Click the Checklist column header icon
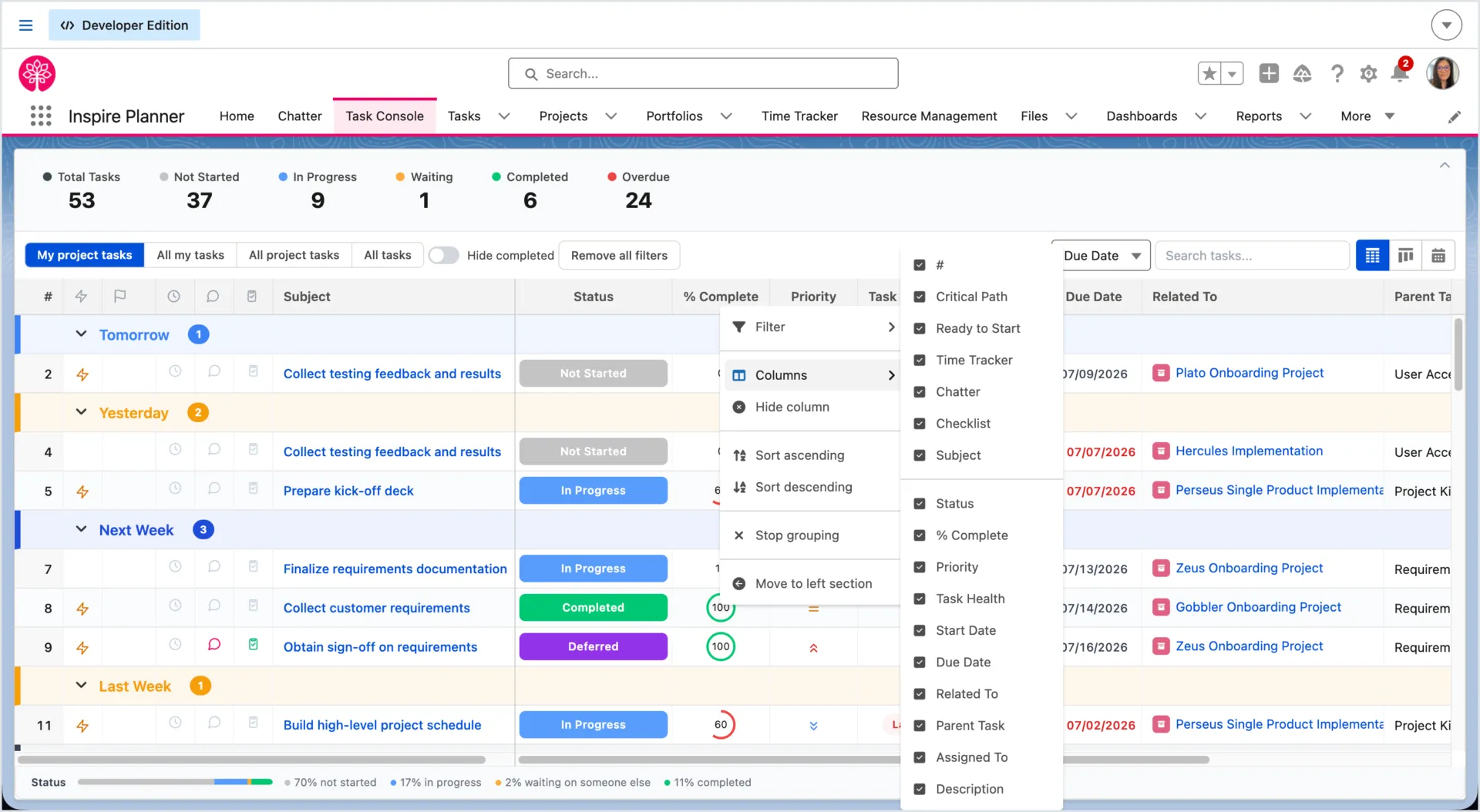The image size is (1480, 812). (252, 297)
